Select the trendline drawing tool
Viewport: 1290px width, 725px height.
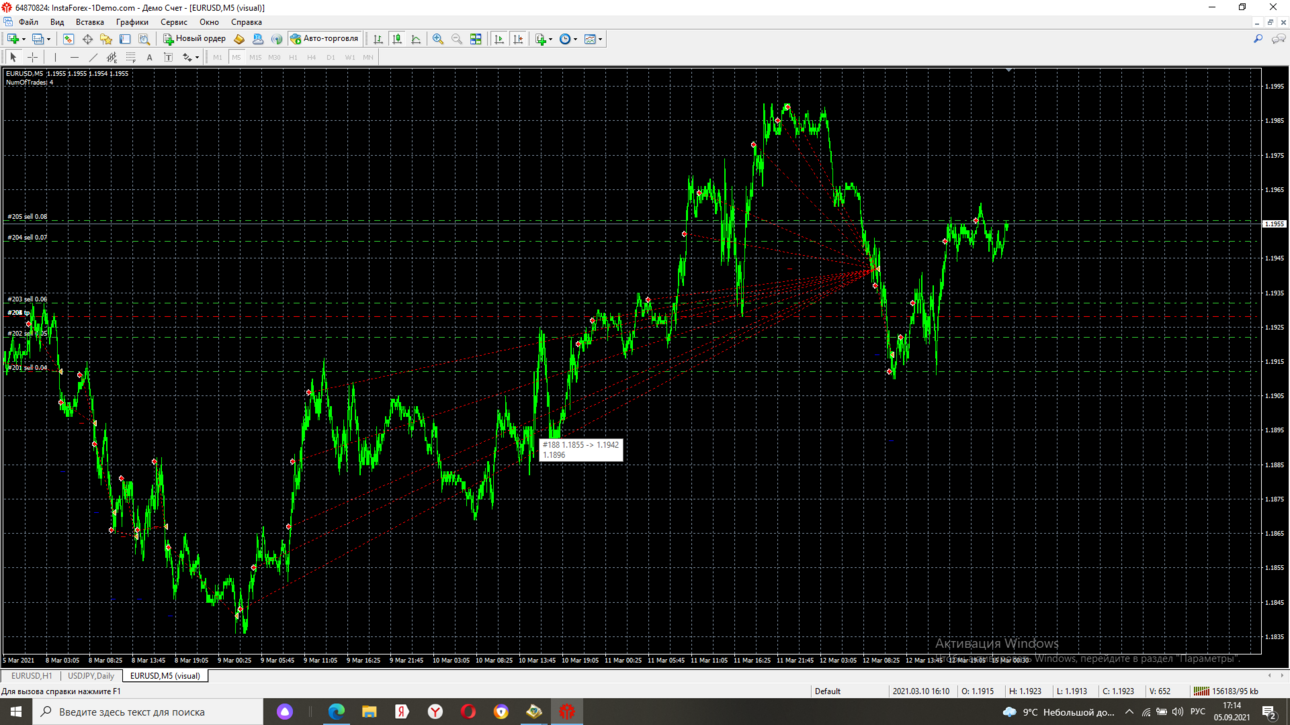93,57
